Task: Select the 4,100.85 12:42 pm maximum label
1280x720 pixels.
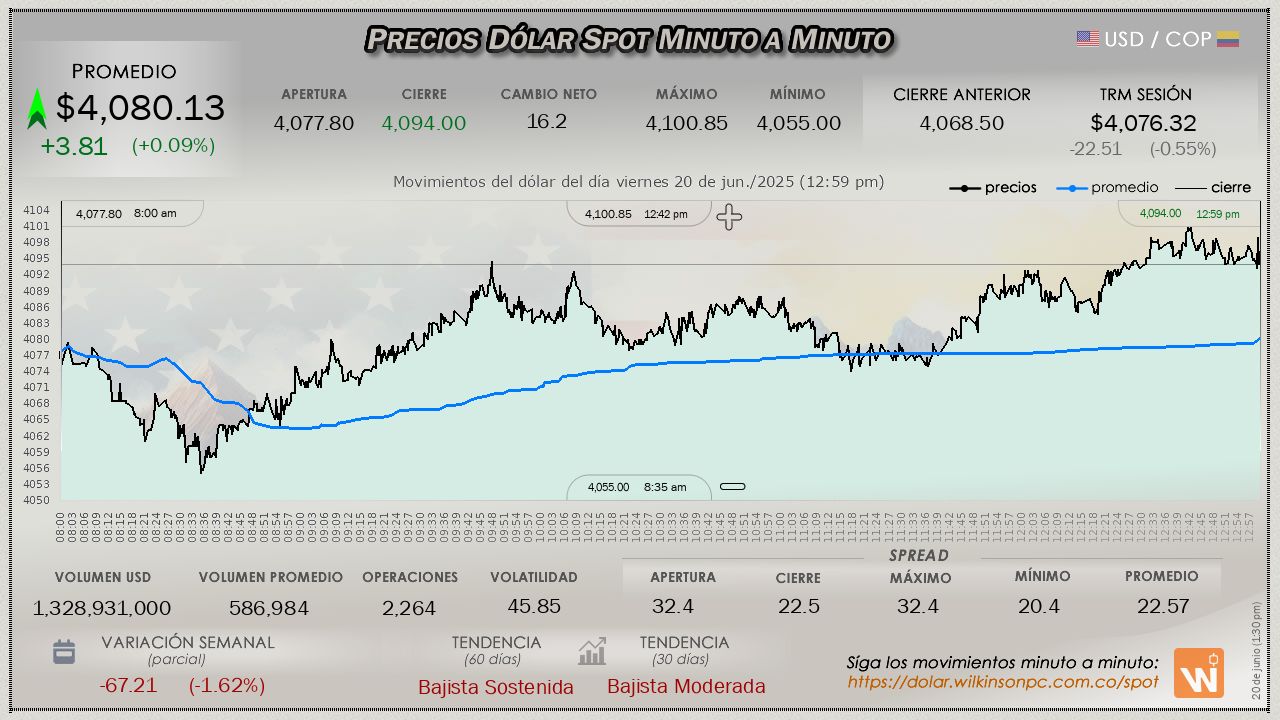Action: coord(637,214)
